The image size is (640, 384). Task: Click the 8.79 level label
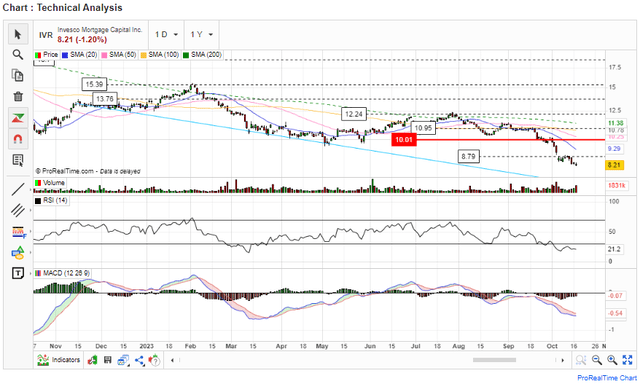click(x=468, y=156)
